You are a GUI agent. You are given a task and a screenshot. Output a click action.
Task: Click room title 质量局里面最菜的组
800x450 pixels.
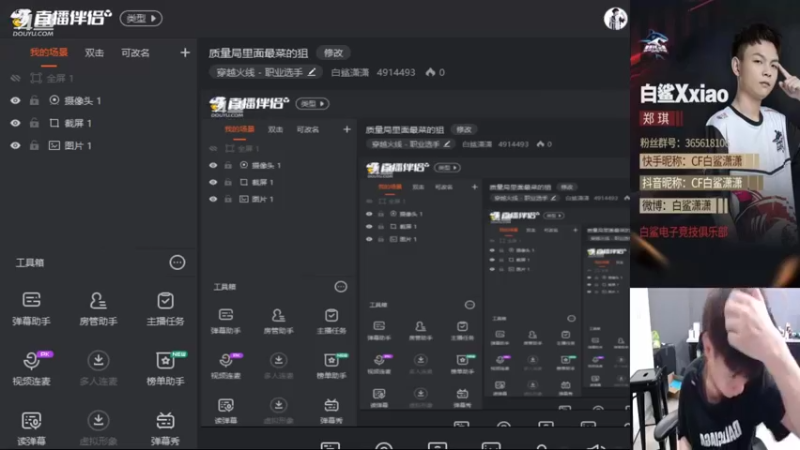[258, 53]
